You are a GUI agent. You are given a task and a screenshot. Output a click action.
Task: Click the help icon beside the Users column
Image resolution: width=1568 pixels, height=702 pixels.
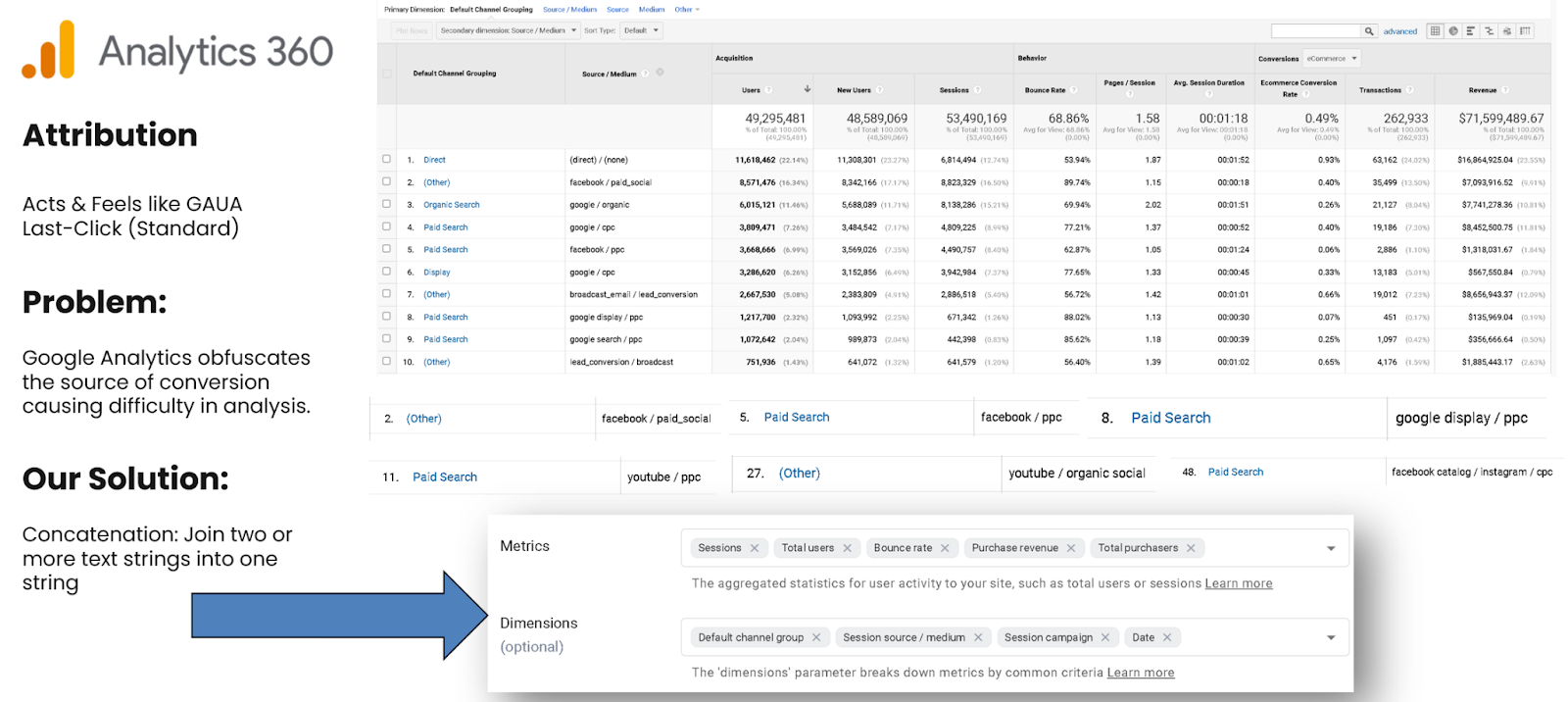(x=768, y=90)
